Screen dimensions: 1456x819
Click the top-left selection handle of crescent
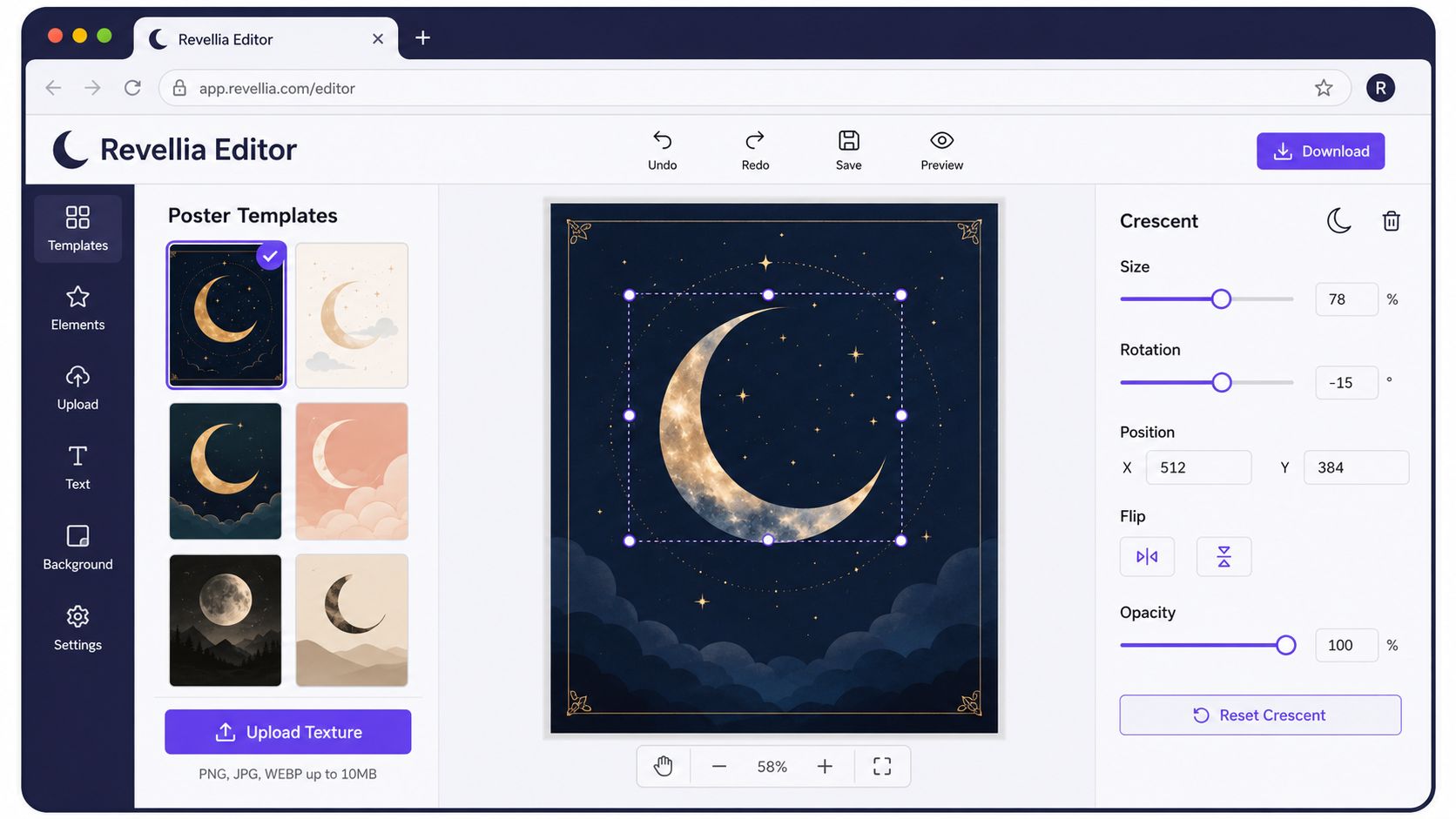click(630, 295)
